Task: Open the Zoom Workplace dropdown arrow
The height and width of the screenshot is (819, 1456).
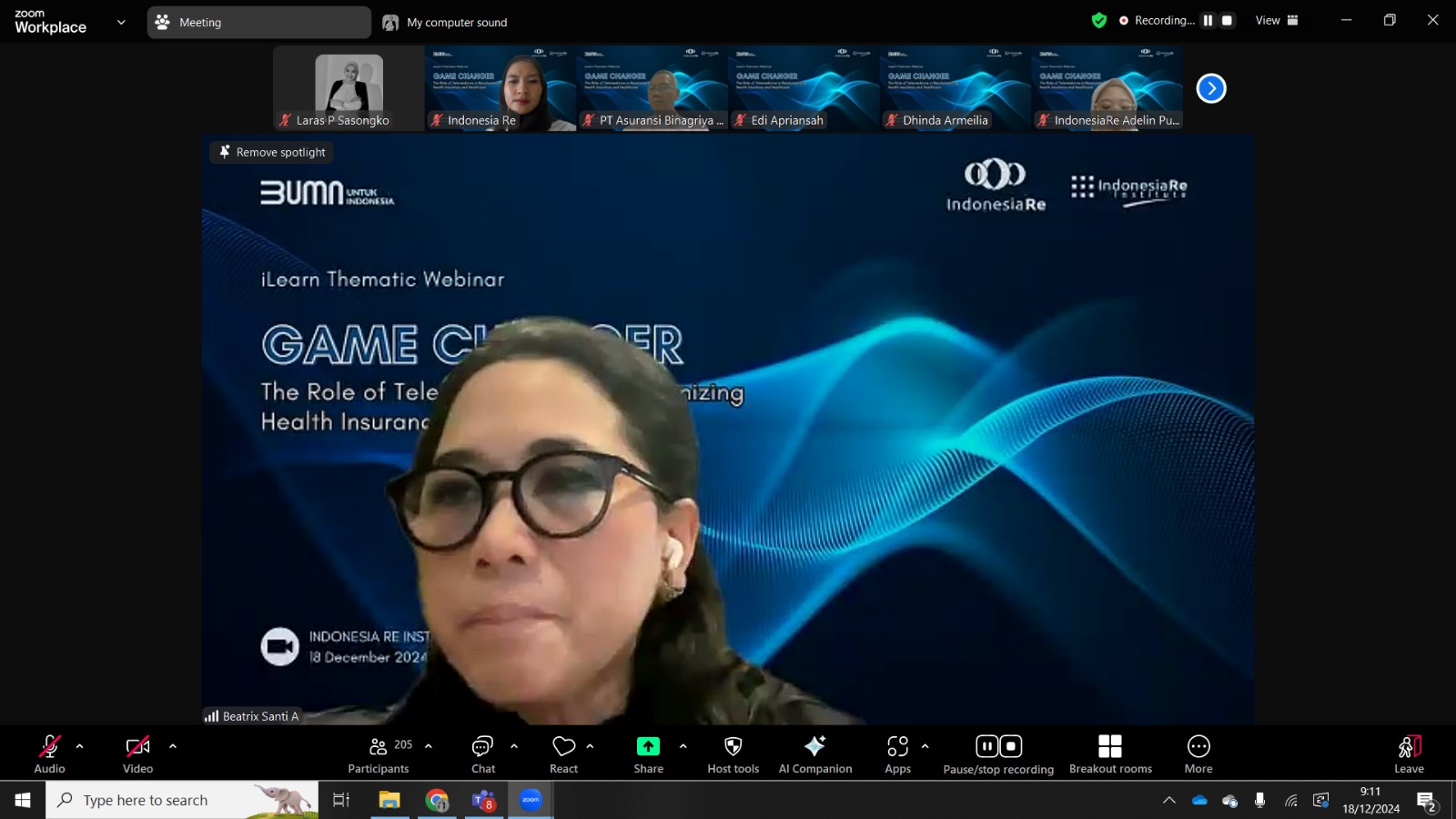Action: [121, 22]
